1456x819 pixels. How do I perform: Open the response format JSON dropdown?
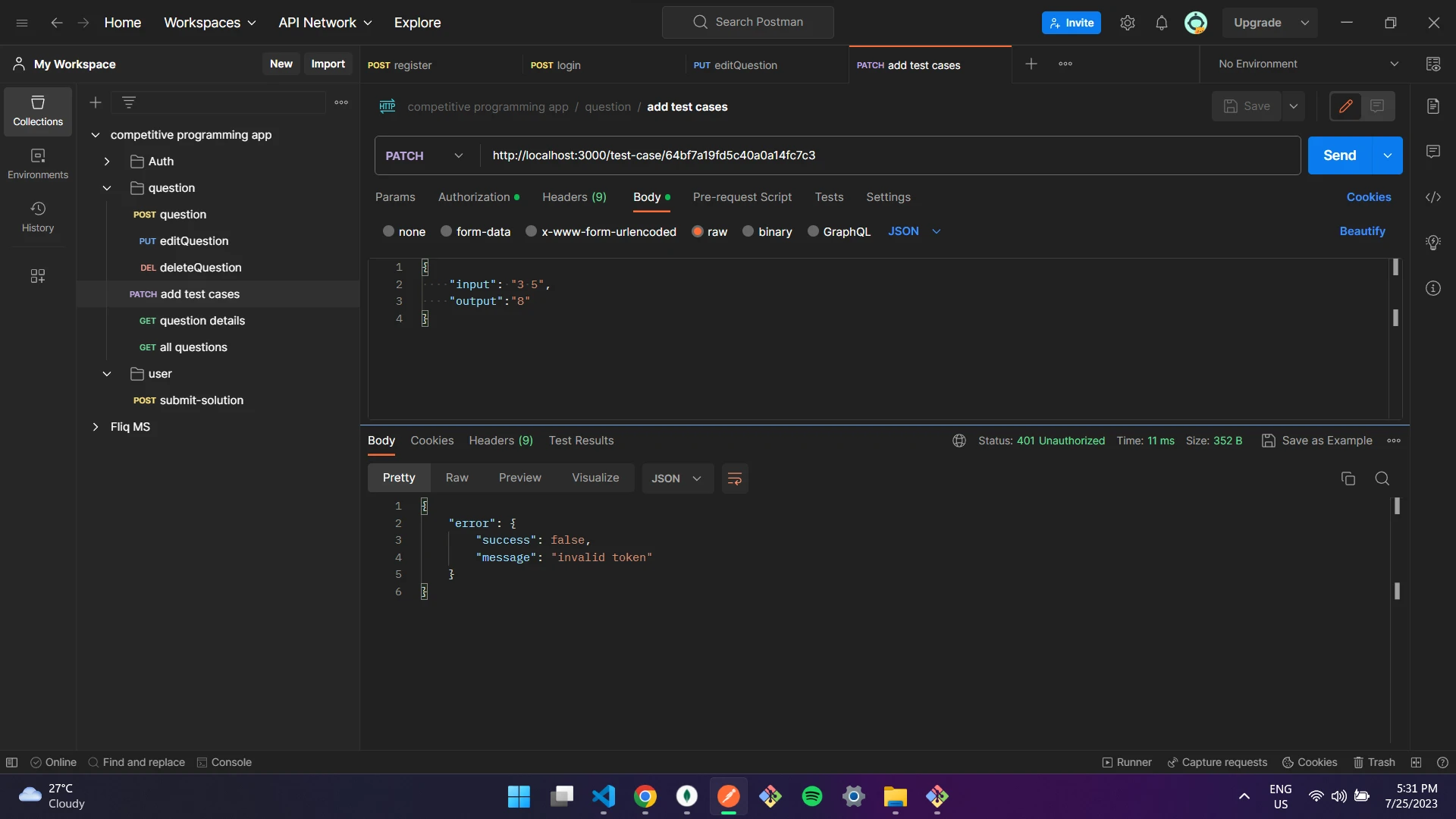tap(677, 479)
